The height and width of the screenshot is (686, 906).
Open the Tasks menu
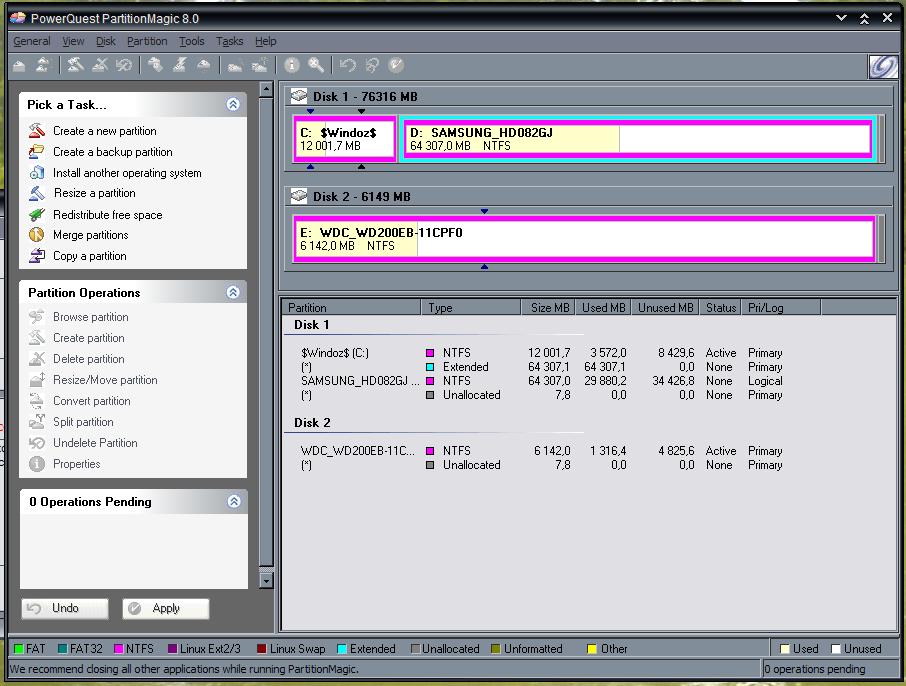(x=229, y=41)
